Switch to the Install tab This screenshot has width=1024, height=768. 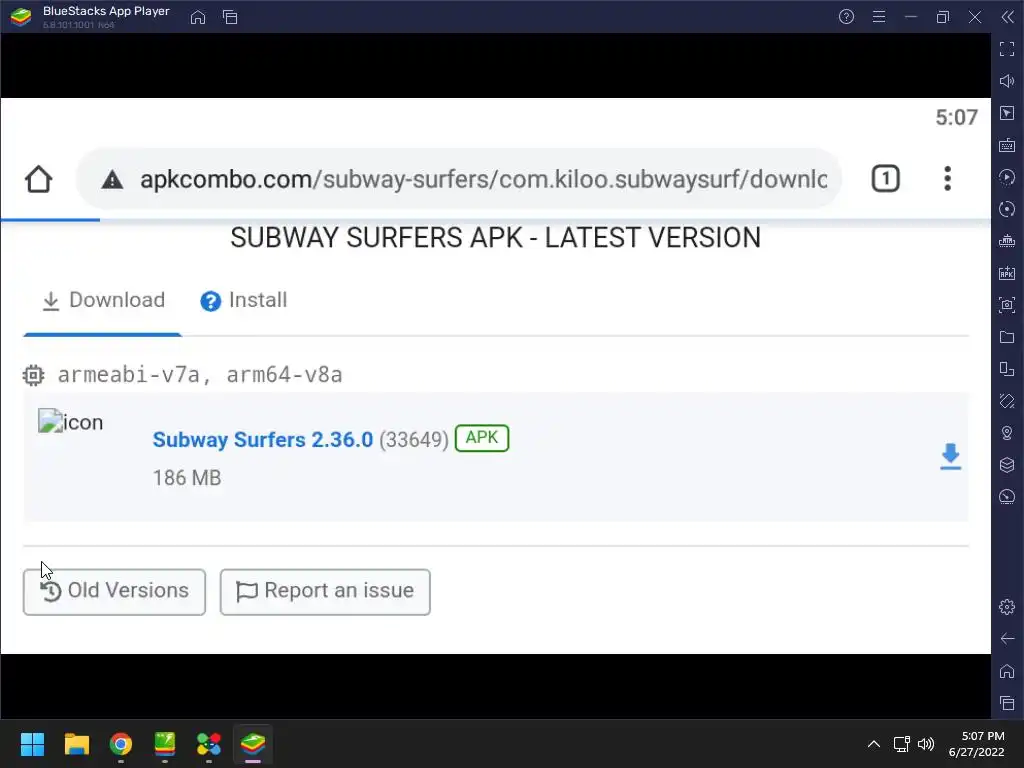[x=244, y=300]
